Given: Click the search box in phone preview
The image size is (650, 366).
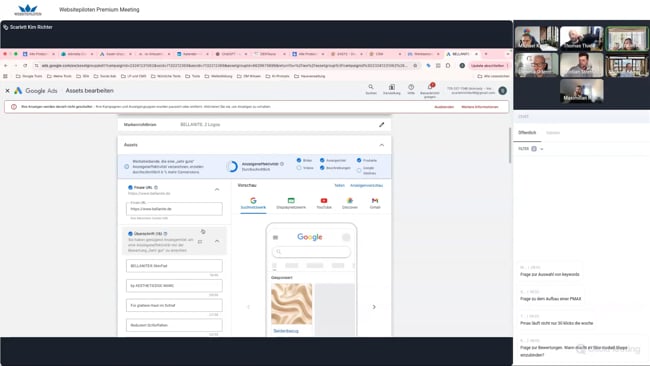Looking at the screenshot, I should (x=311, y=251).
